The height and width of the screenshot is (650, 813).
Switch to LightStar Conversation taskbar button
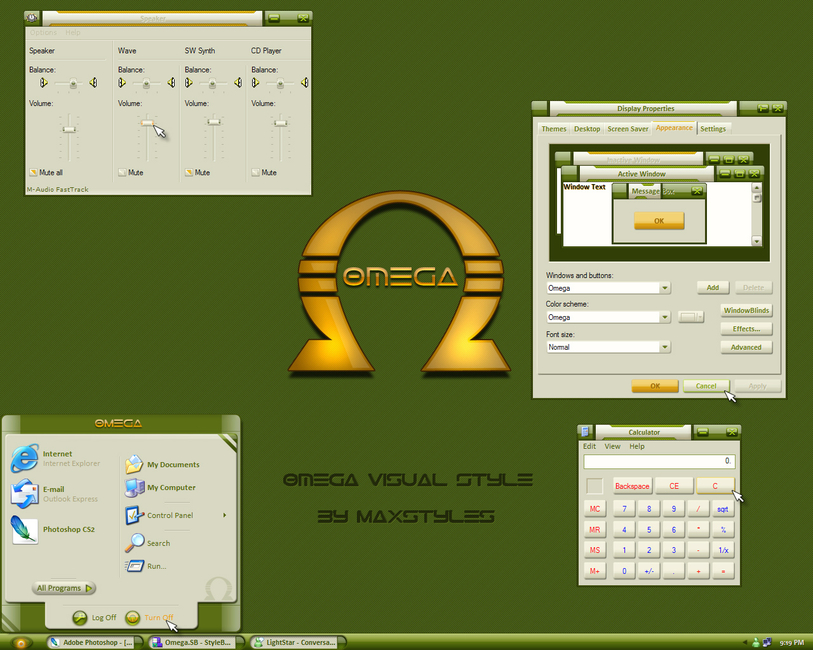[298, 643]
